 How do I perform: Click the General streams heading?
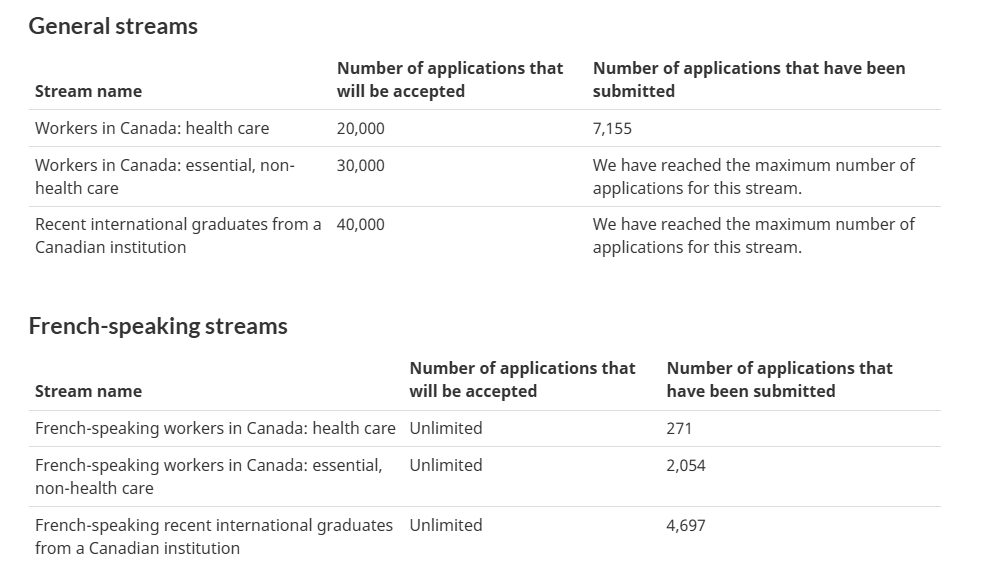pos(113,27)
